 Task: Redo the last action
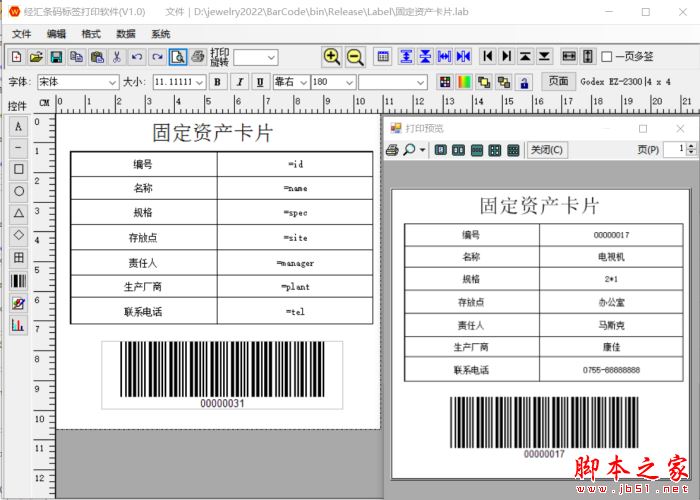(x=157, y=57)
